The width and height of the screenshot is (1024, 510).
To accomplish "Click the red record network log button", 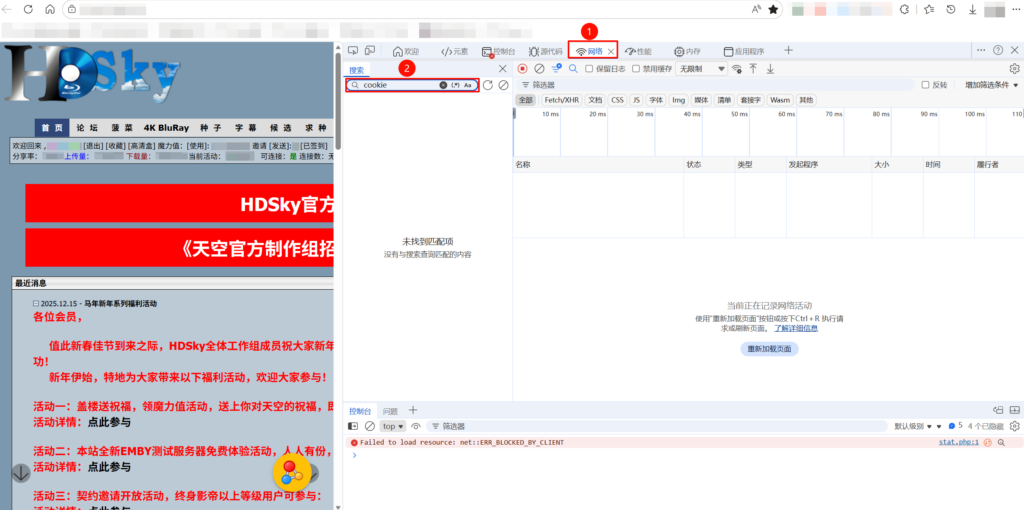I will click(522, 68).
